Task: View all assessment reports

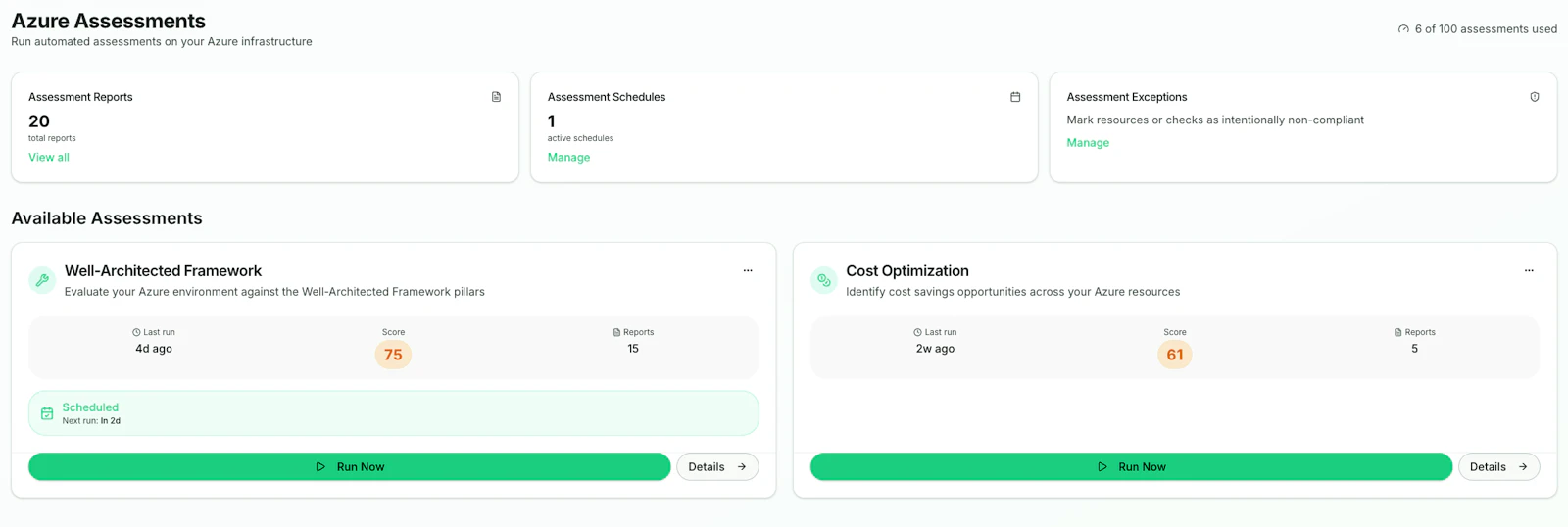Action: click(x=49, y=157)
